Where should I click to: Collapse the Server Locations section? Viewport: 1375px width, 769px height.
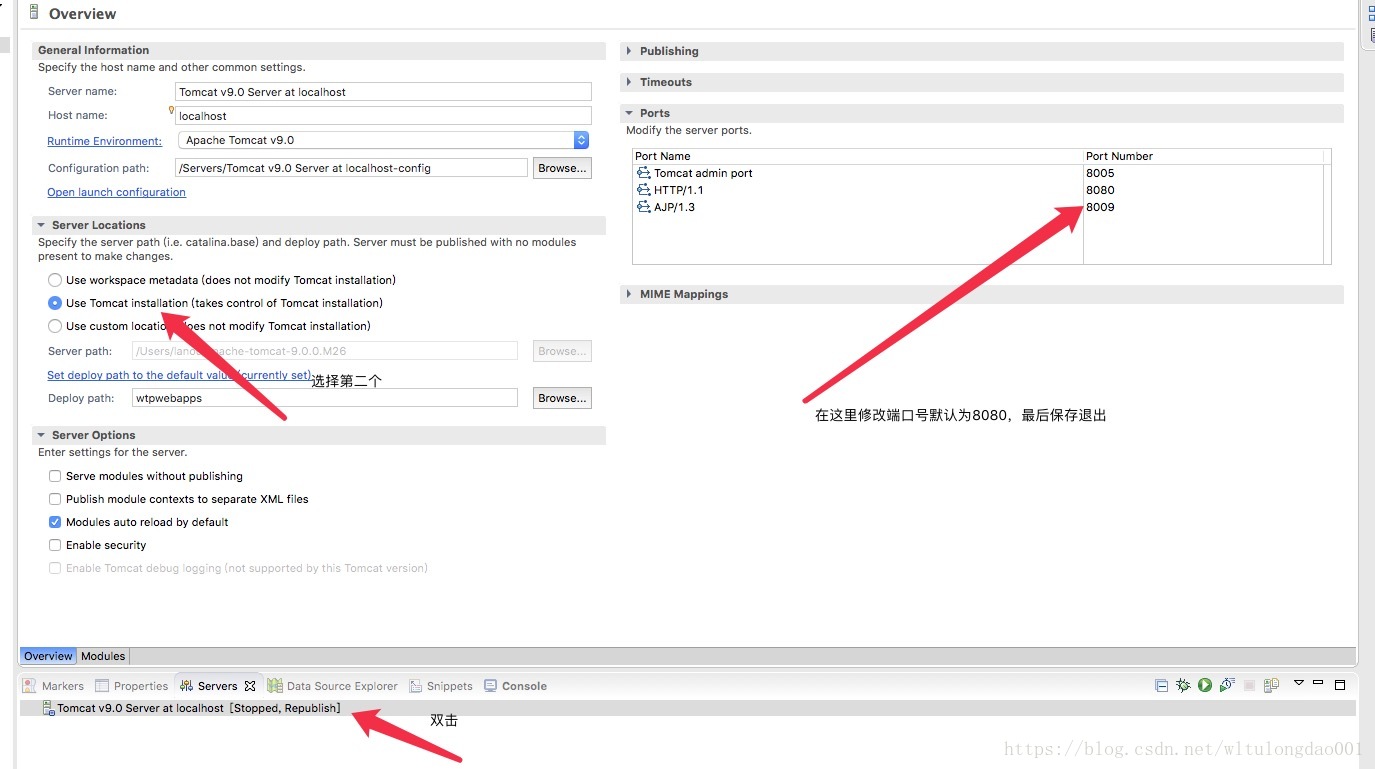41,225
